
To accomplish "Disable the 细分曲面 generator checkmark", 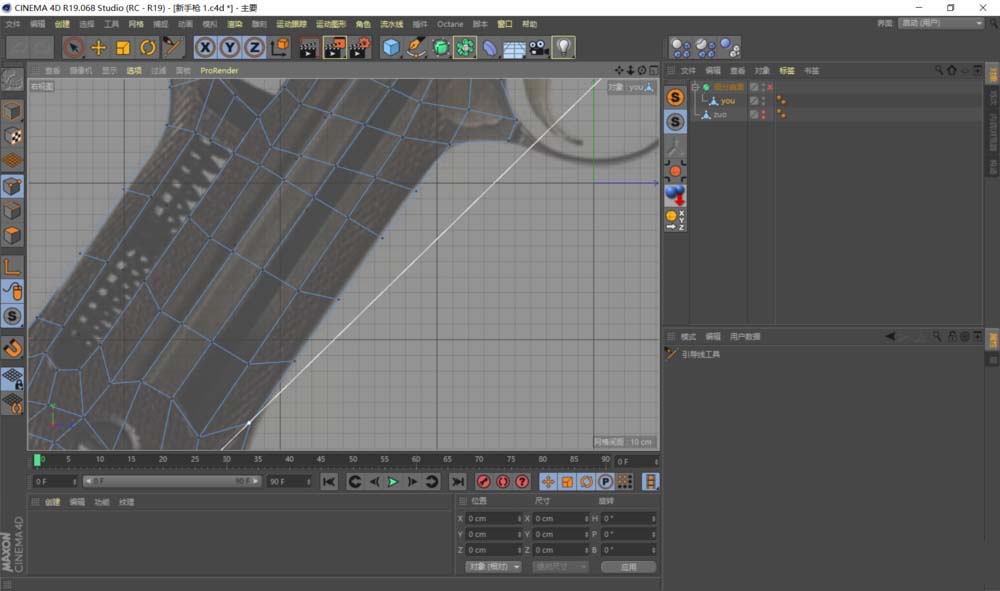I will pyautogui.click(x=706, y=87).
